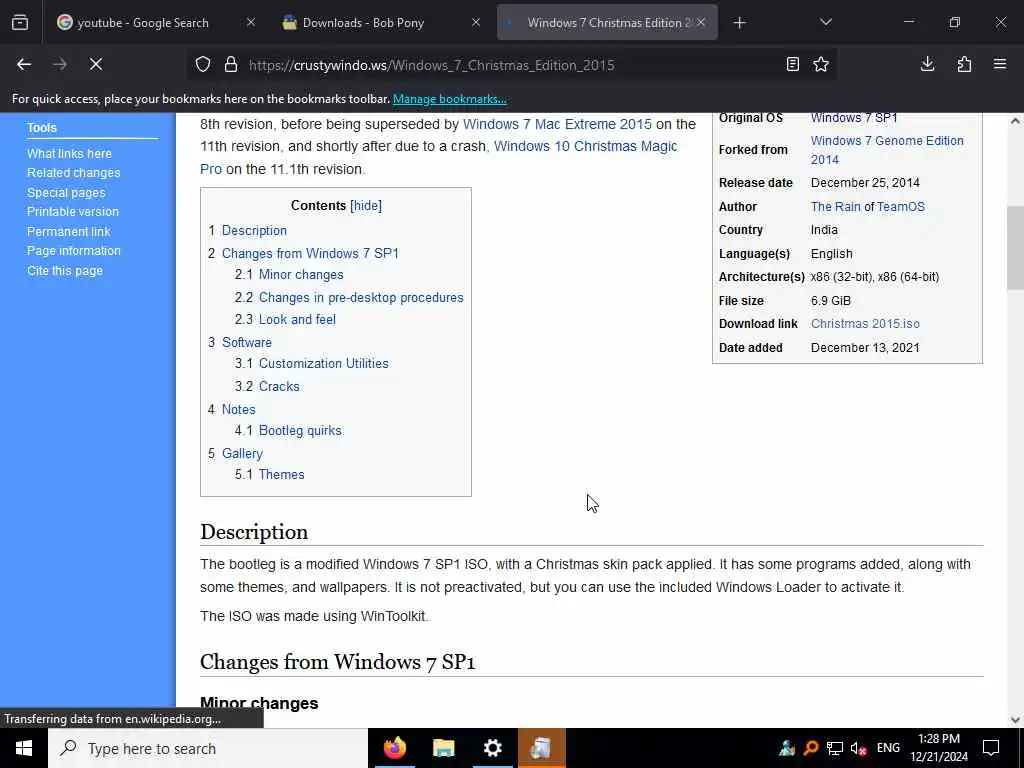Open the extensions puzzle icon
This screenshot has width=1024, height=768.
964,64
